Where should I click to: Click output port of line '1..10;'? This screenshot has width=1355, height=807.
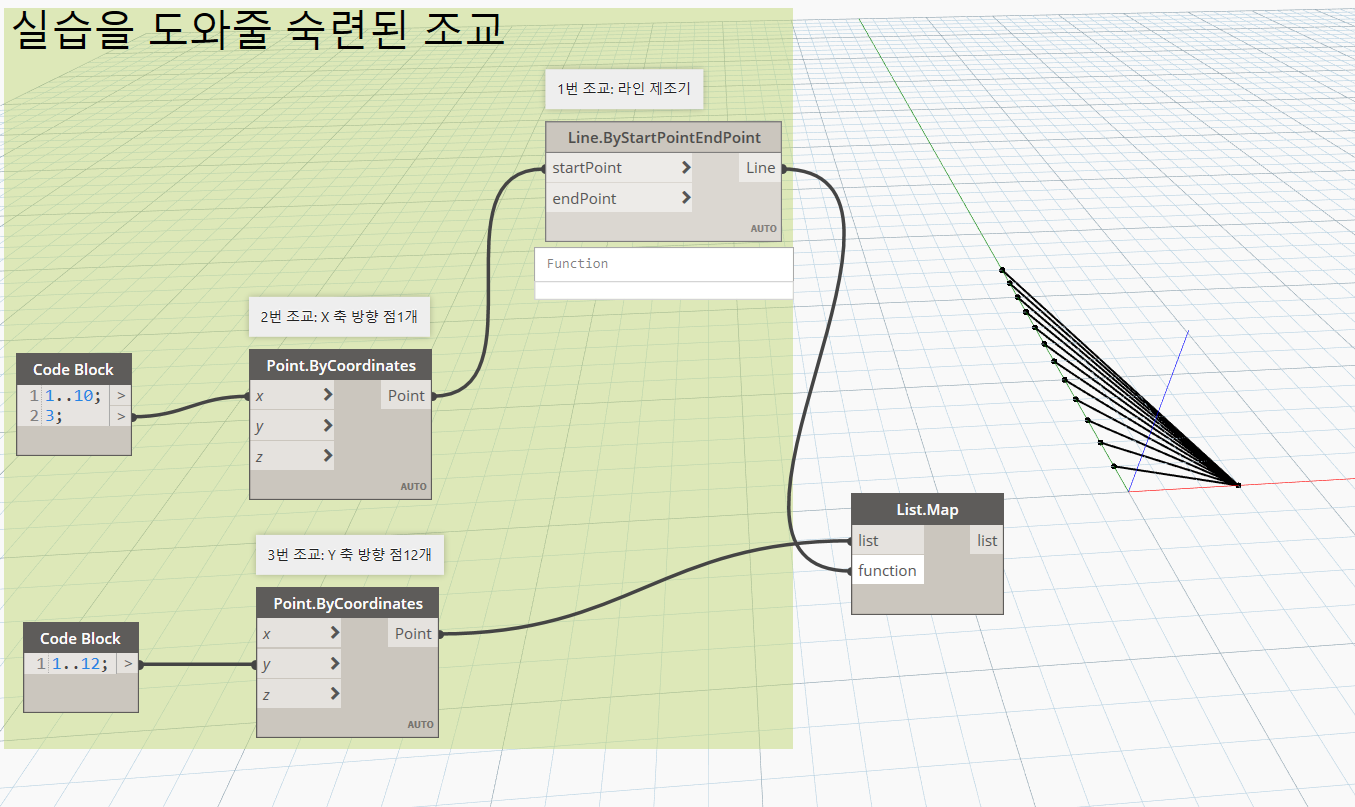point(121,396)
